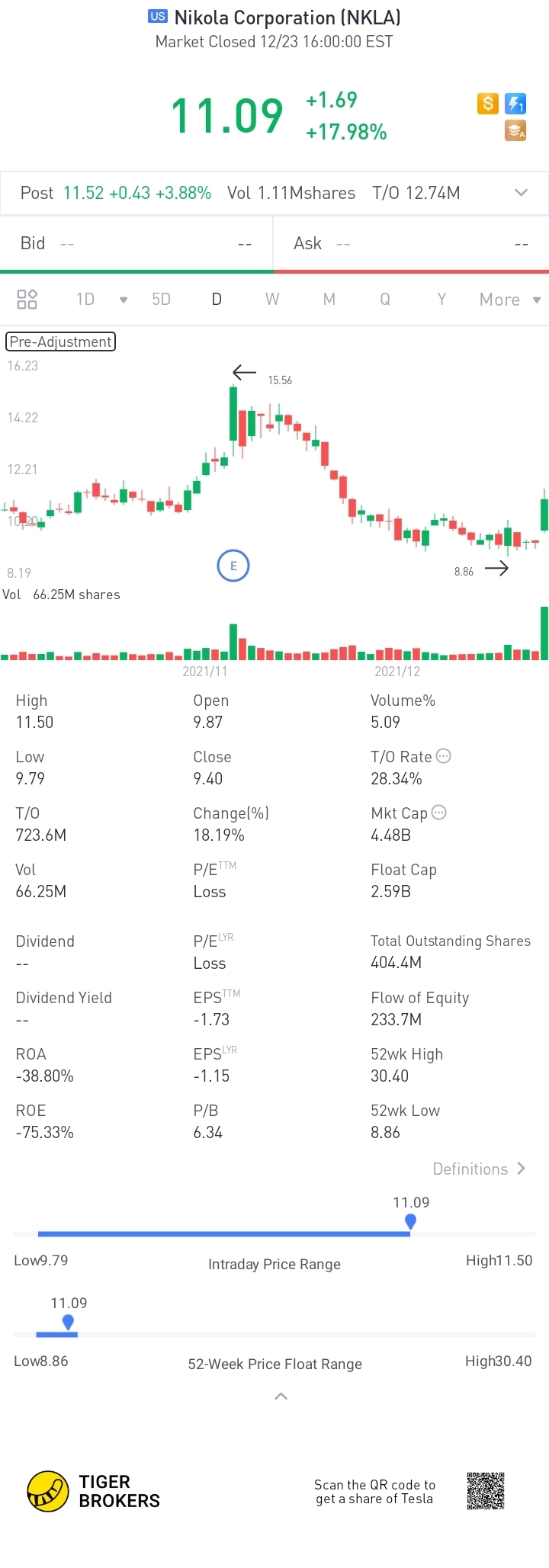Select the W weekly chart tab

pyautogui.click(x=272, y=299)
